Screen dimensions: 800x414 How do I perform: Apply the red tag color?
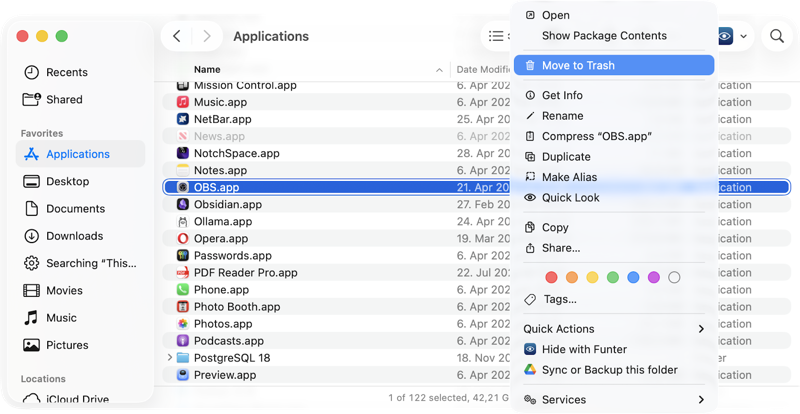click(552, 277)
